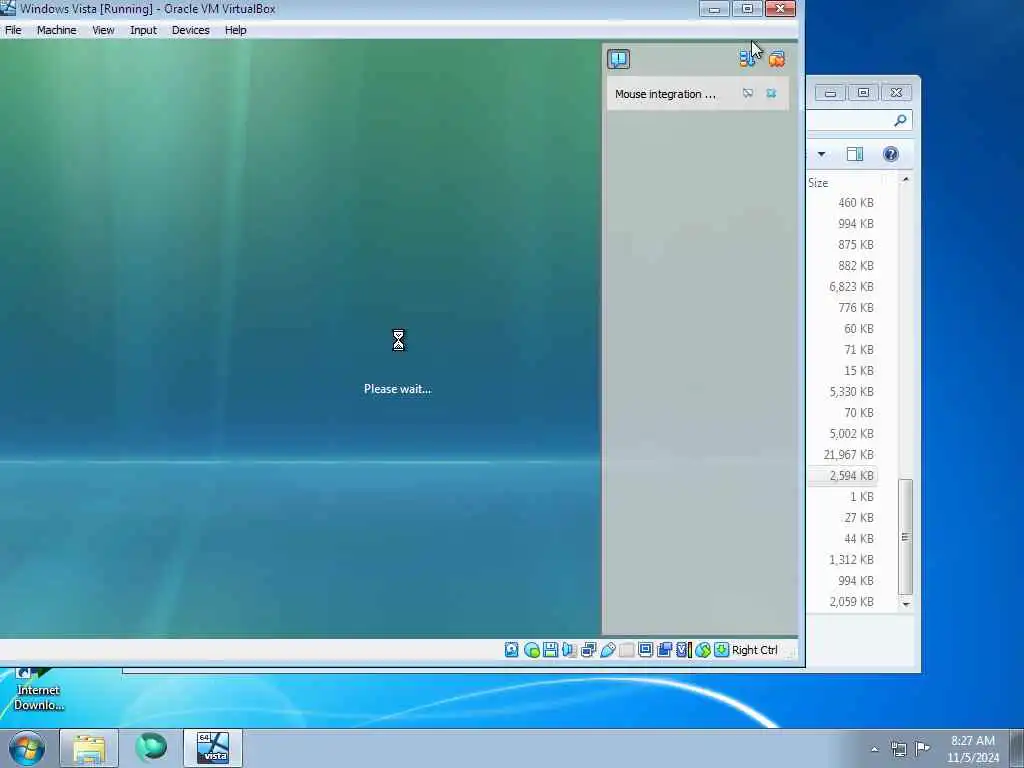Click the CPU virtualization status indicator
The width and height of the screenshot is (1024, 768).
pos(684,650)
